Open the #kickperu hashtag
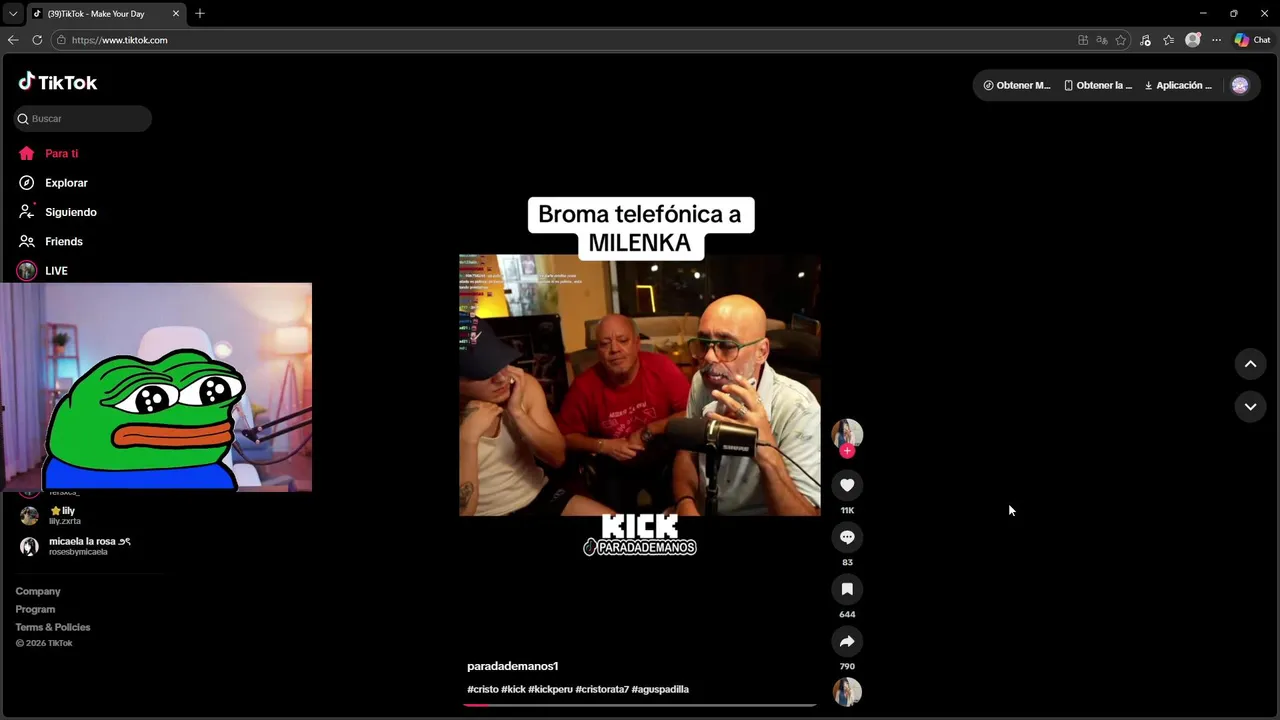Screen dimensions: 1280x720 (550, 689)
